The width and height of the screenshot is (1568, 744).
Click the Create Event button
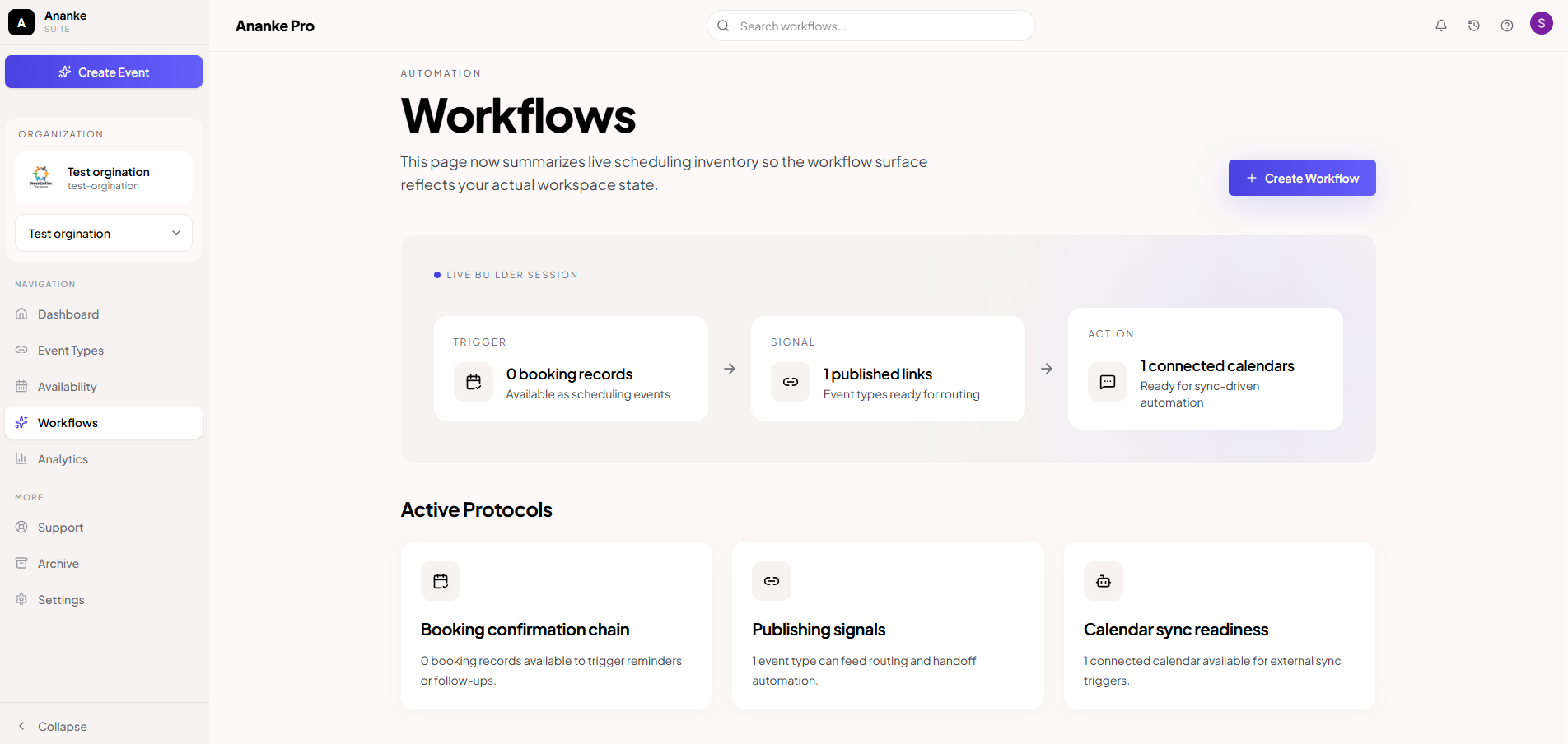pos(104,72)
